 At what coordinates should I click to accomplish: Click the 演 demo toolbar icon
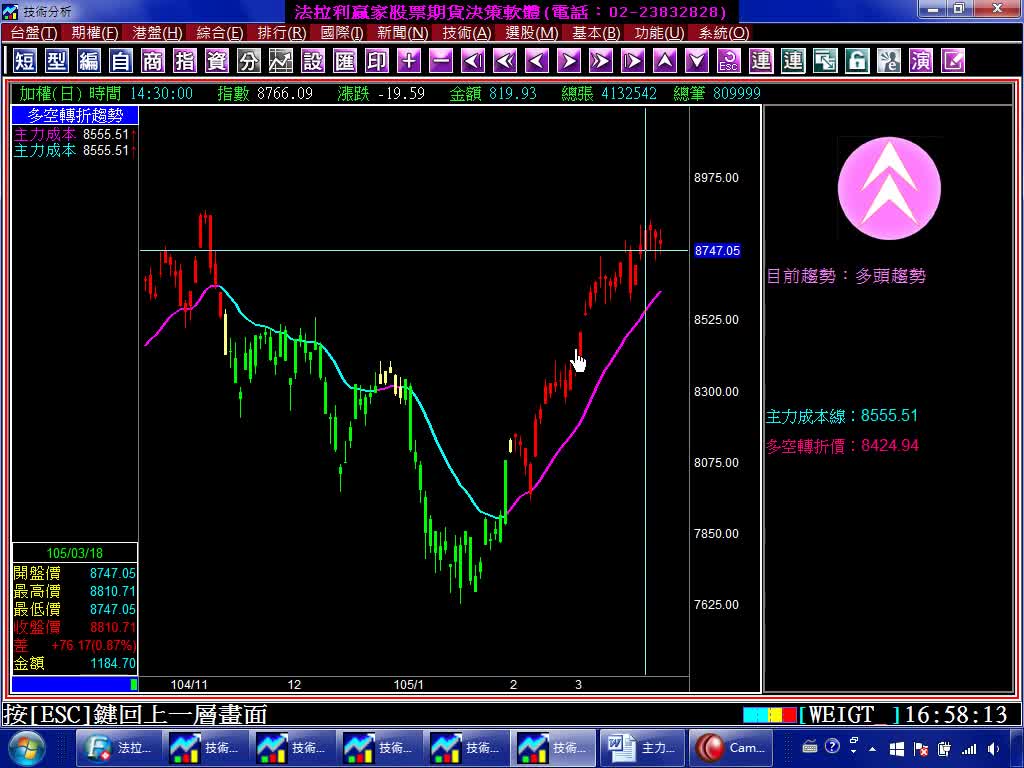(921, 61)
